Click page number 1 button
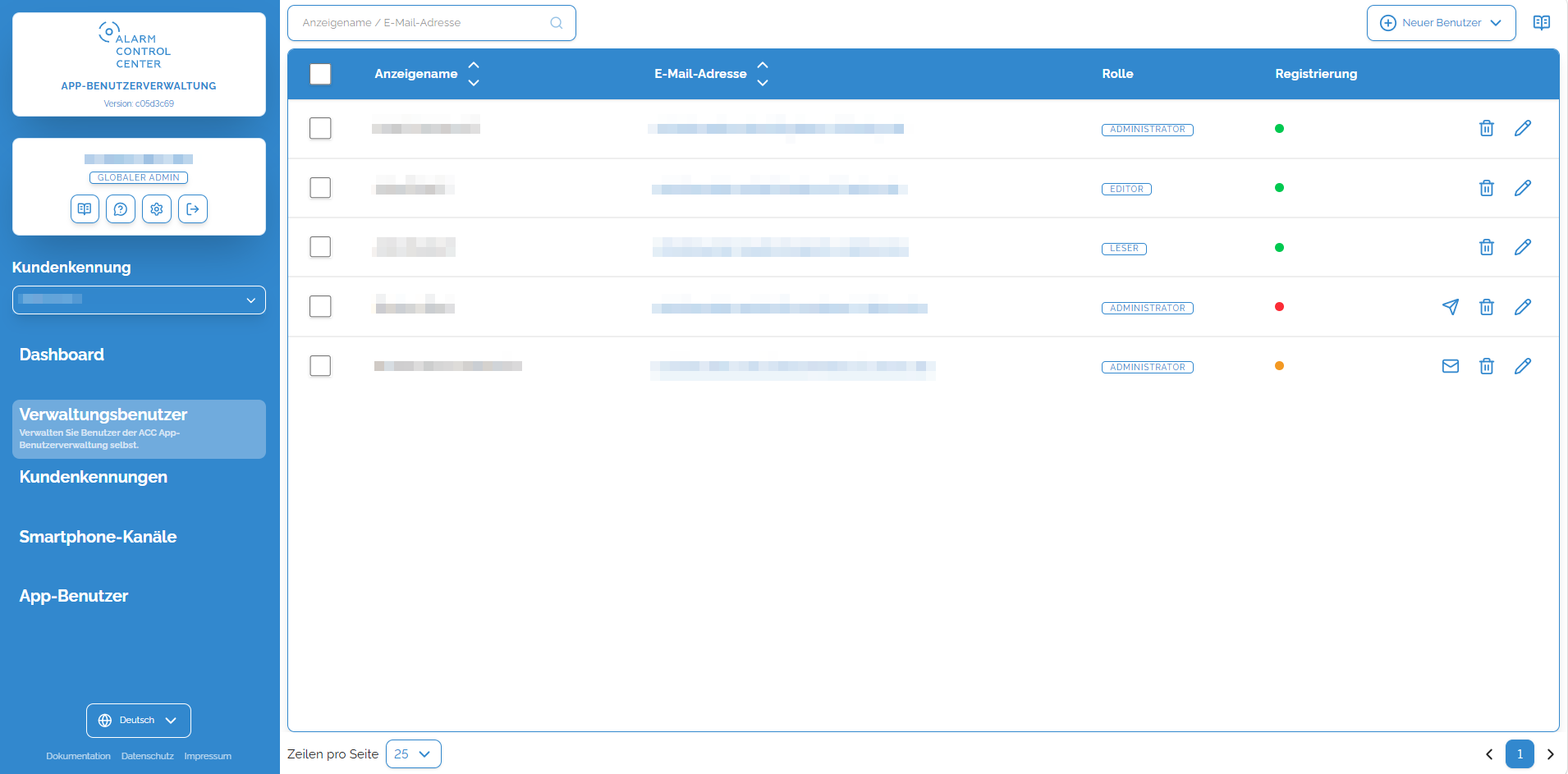 (1520, 754)
